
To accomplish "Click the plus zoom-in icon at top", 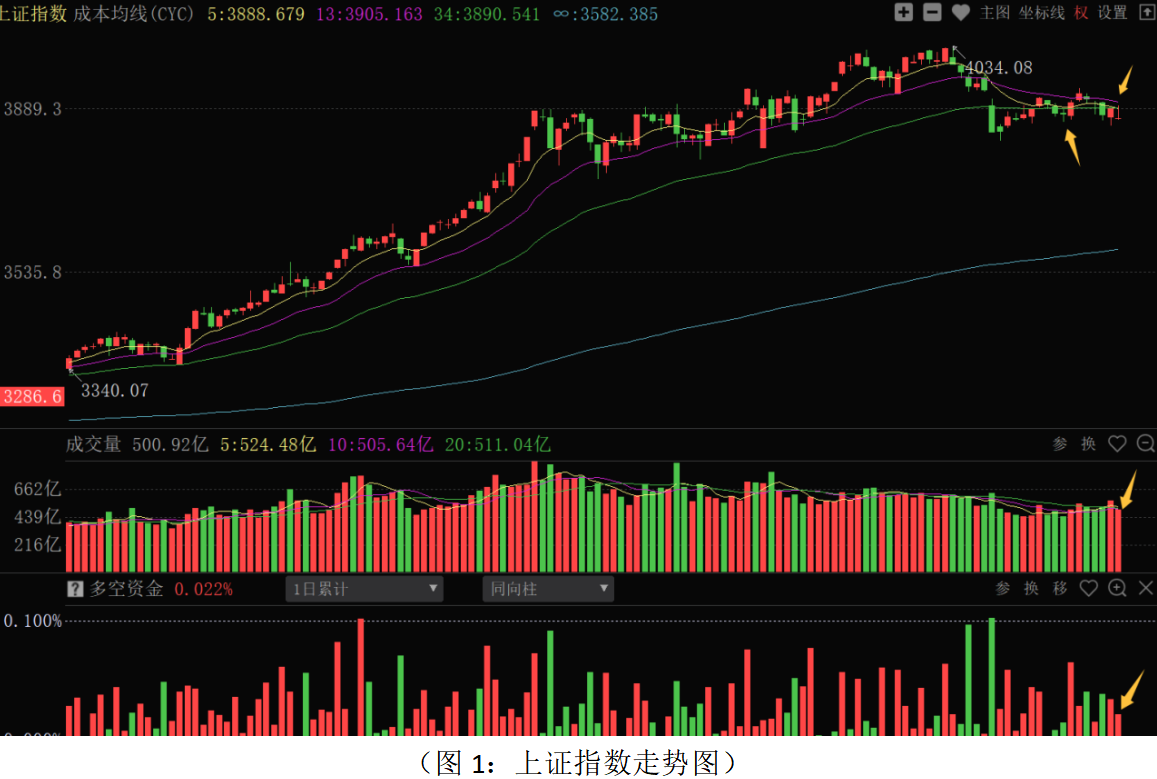I will [x=904, y=12].
